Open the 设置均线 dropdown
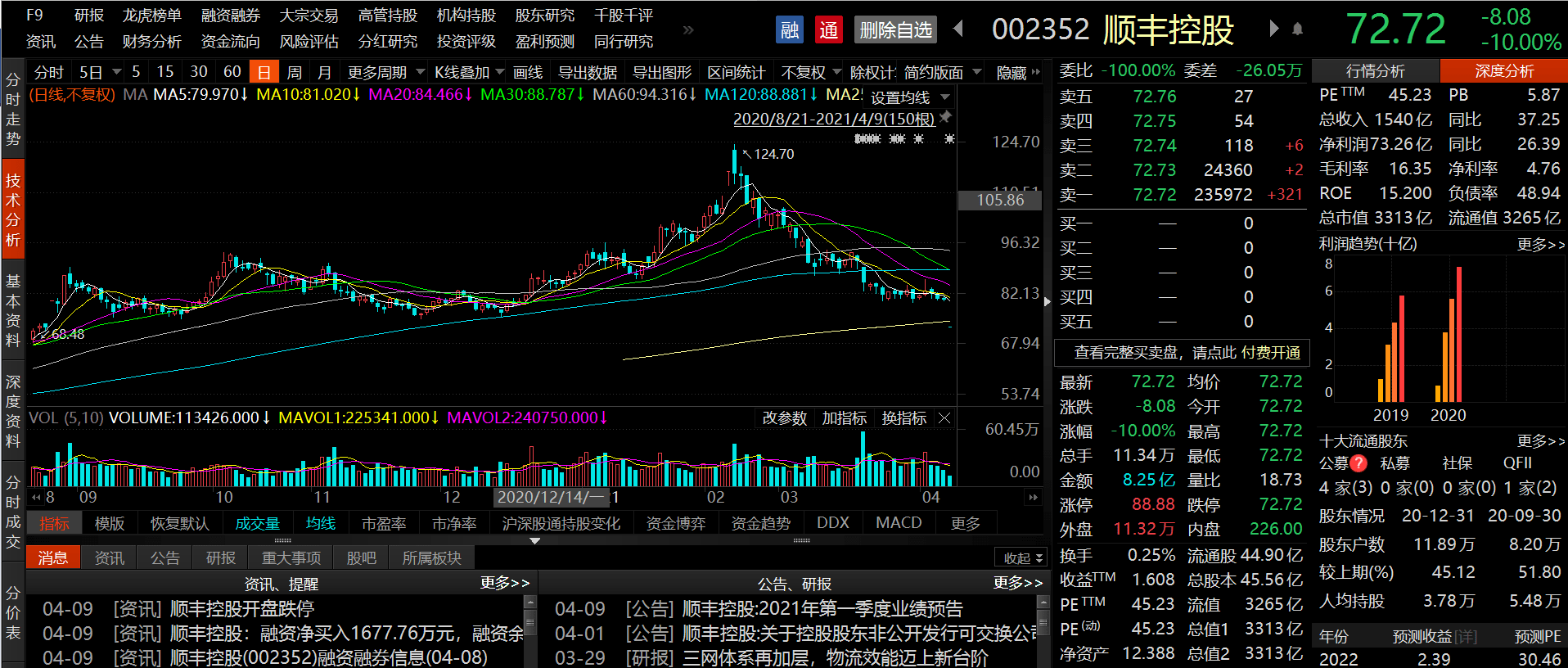This screenshot has width=1568, height=668. pos(945,97)
